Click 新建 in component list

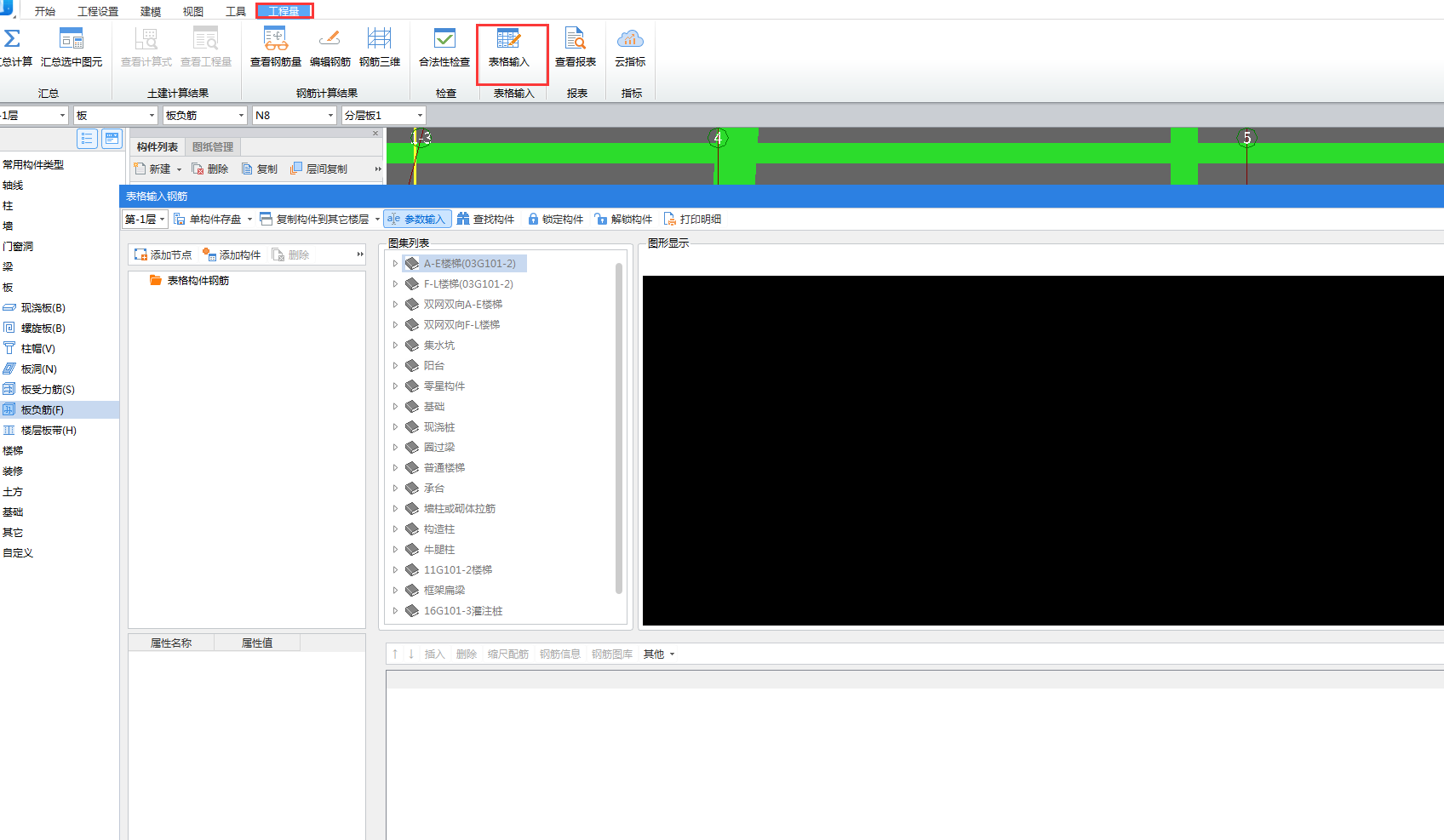[x=152, y=169]
